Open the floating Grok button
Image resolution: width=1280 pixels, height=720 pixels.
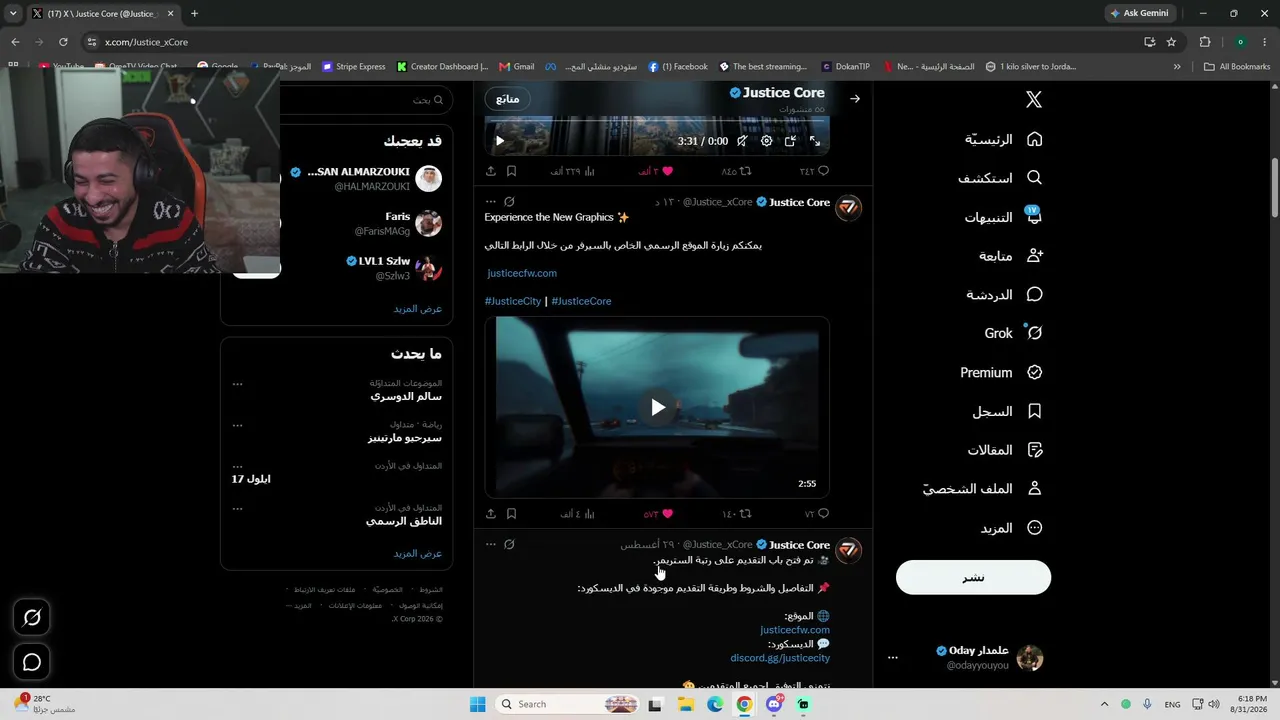32,618
